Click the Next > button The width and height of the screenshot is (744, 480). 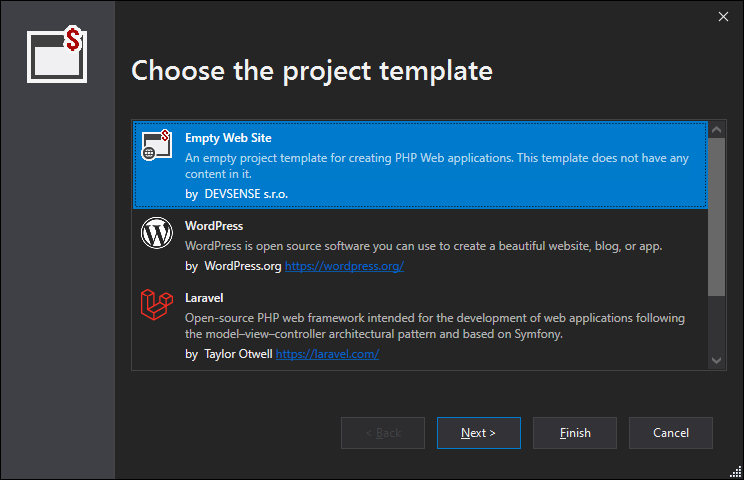pos(479,433)
